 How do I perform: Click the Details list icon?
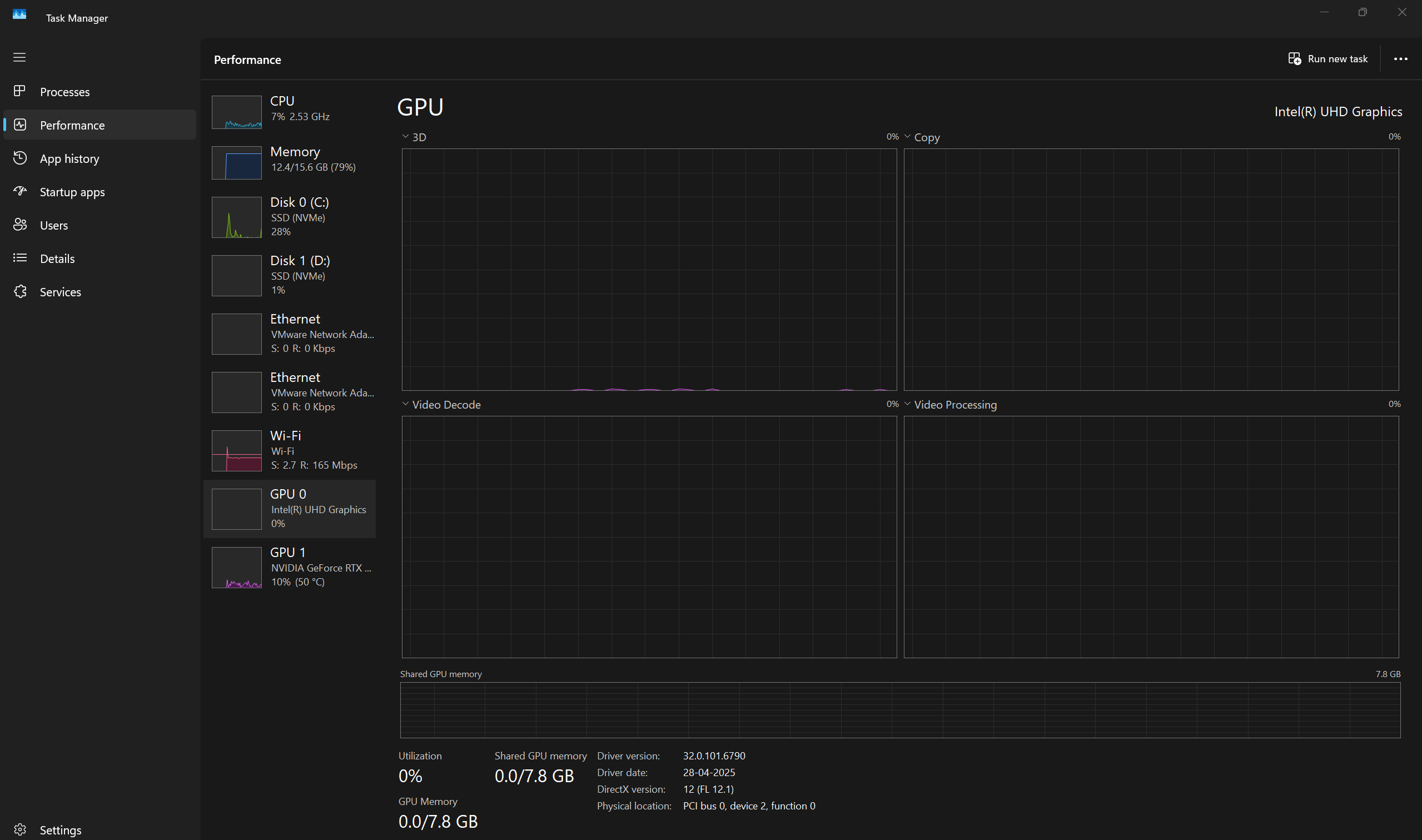(x=20, y=258)
